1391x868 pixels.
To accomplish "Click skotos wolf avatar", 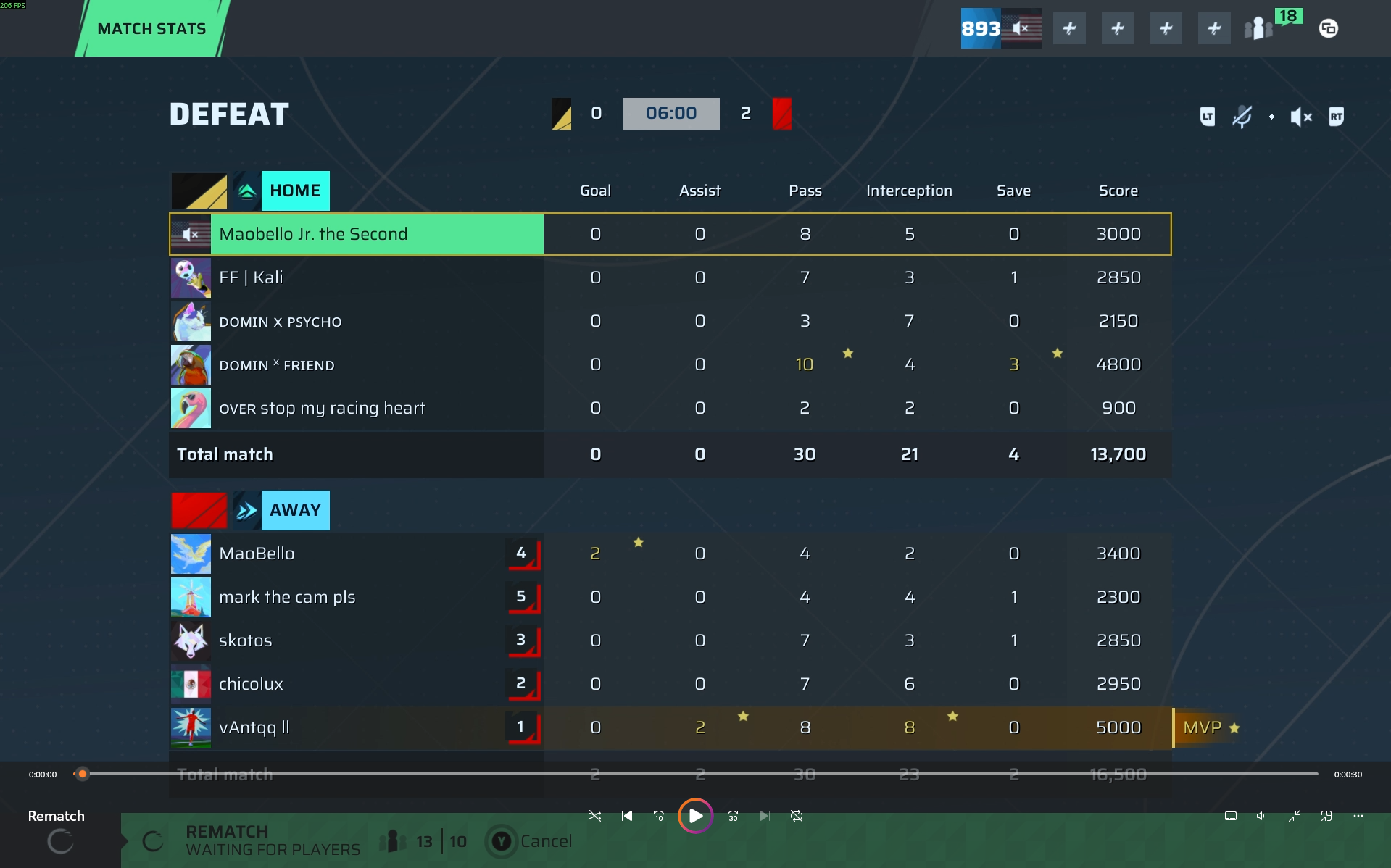I will coord(191,640).
